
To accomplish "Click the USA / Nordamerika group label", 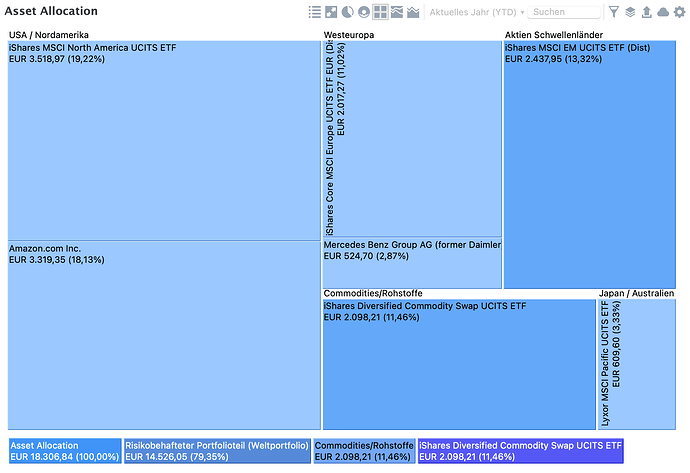I will [x=49, y=35].
